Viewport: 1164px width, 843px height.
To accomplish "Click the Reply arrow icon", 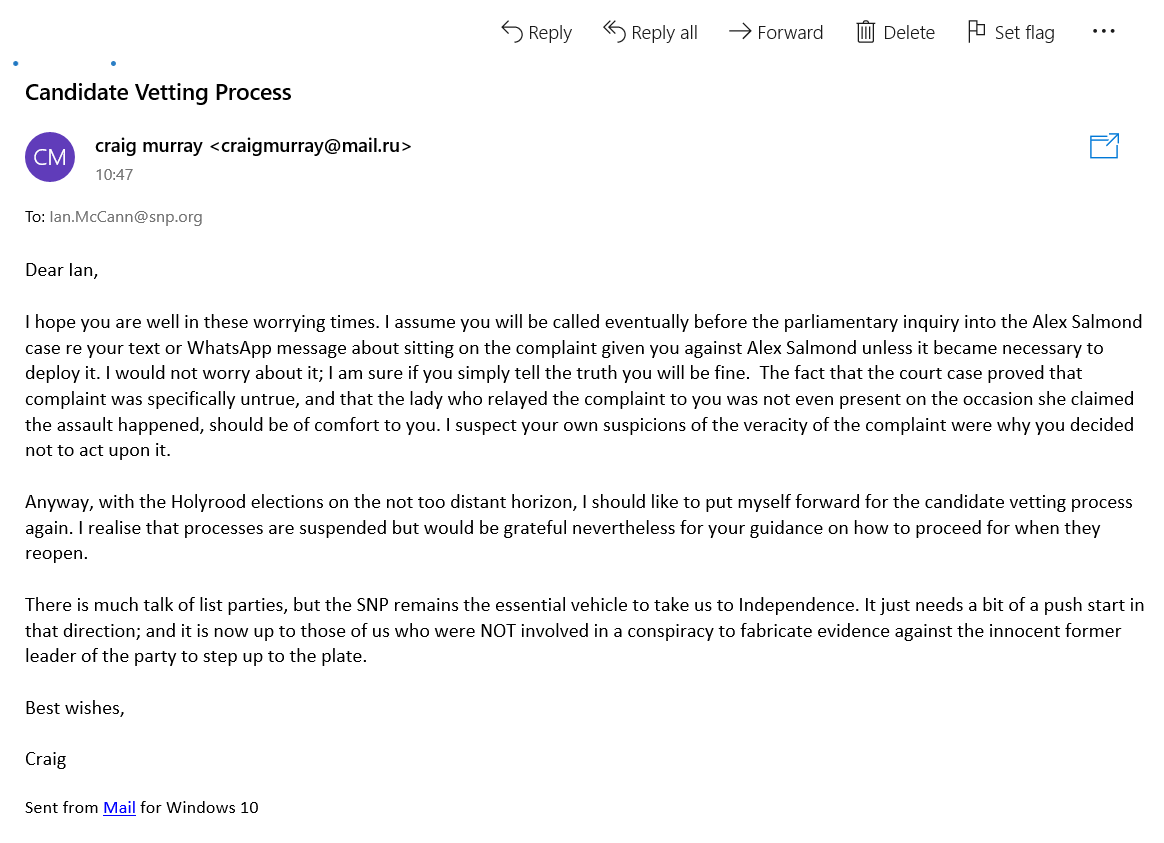I will pos(511,32).
